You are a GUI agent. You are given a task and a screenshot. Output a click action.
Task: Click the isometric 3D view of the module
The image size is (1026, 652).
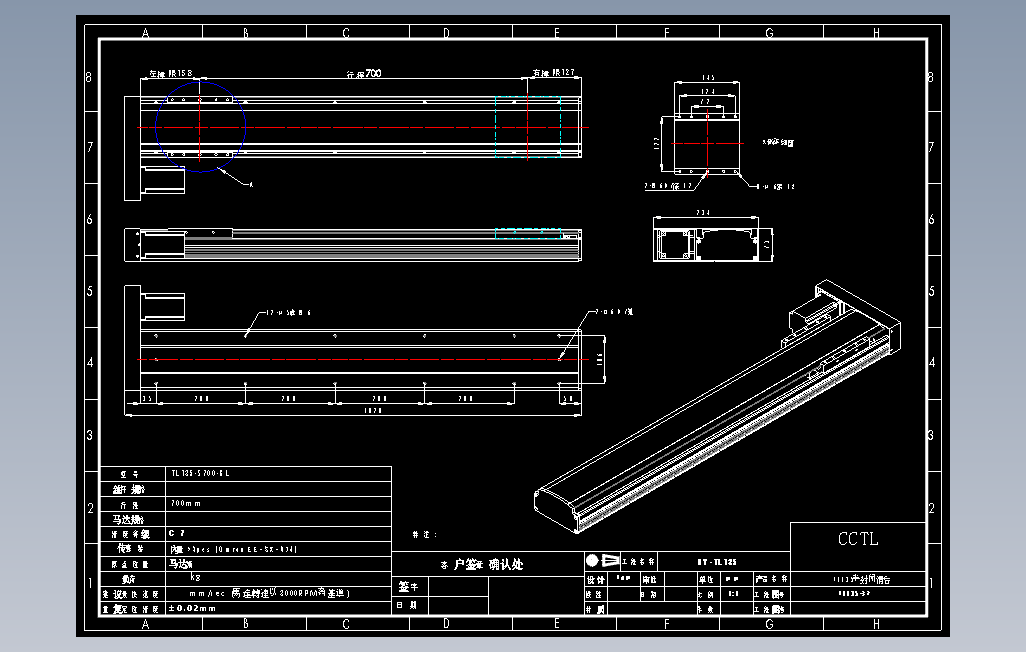point(718,406)
